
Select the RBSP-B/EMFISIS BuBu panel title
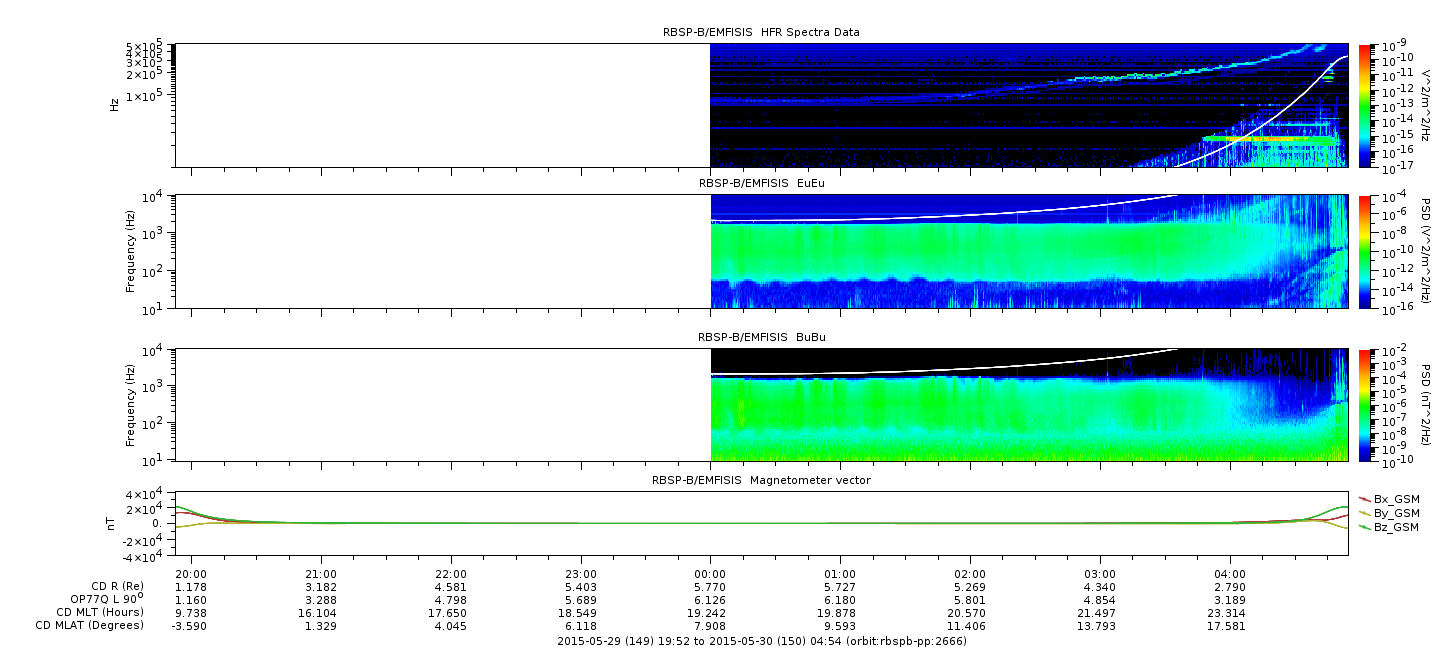(760, 337)
